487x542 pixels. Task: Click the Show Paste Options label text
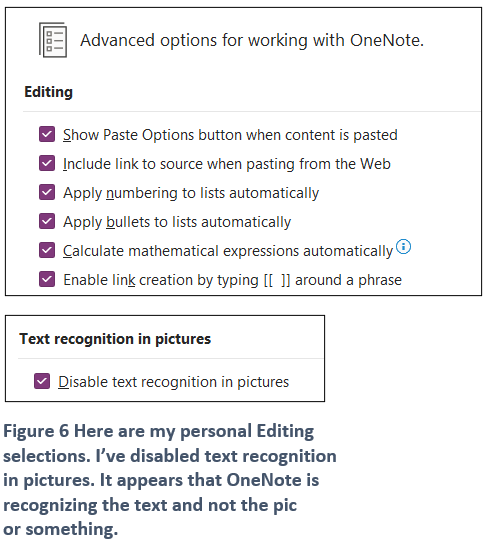(x=230, y=135)
